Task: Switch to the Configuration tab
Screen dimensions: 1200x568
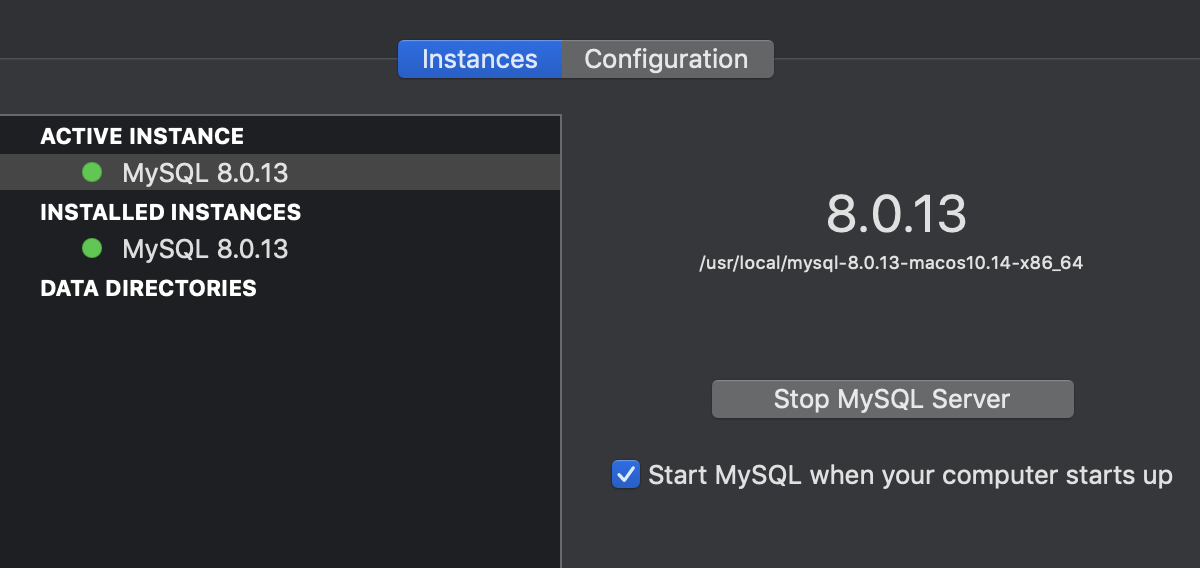Action: click(666, 59)
